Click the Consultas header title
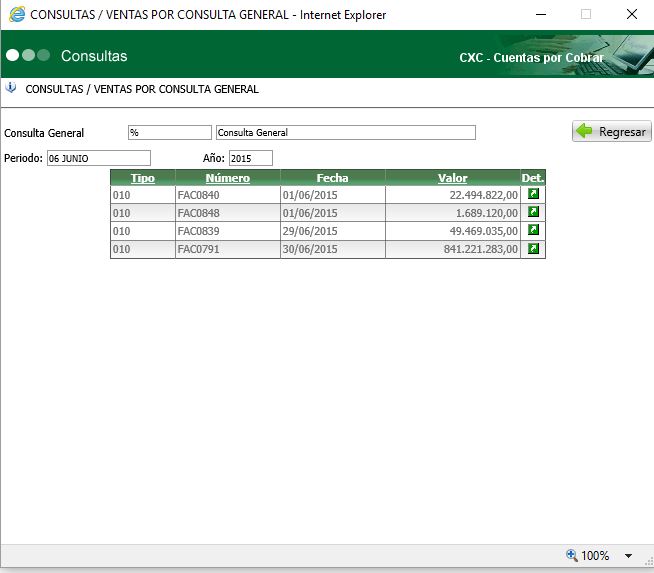The image size is (654, 573). pyautogui.click(x=94, y=56)
